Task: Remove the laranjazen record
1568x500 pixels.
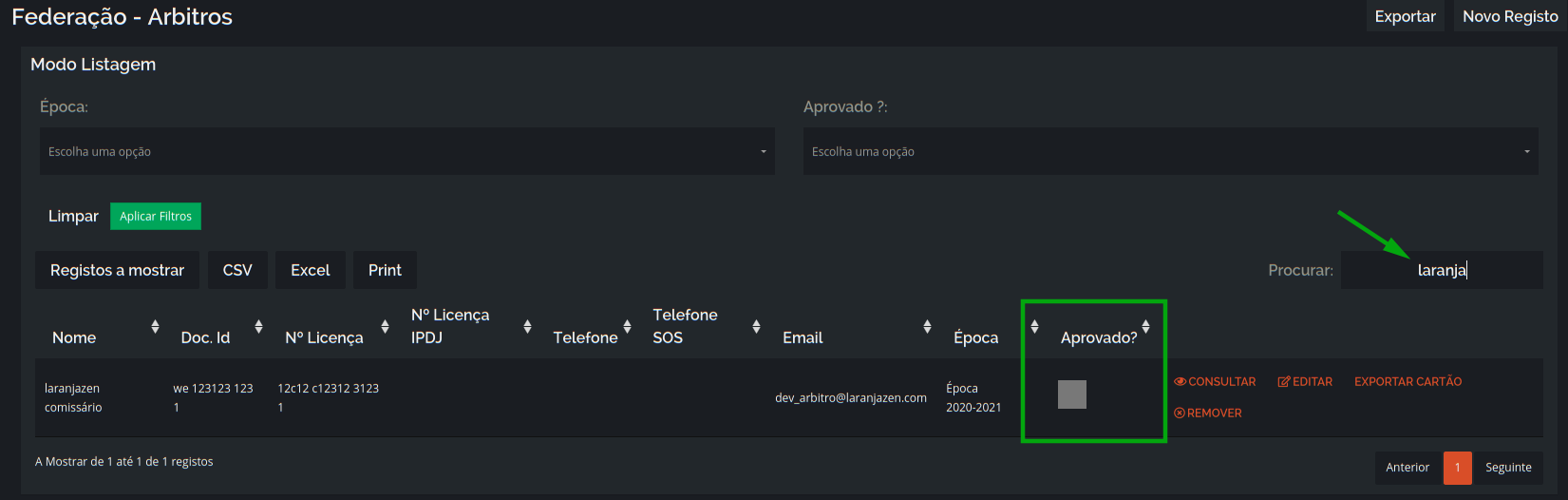Action: pos(1208,413)
